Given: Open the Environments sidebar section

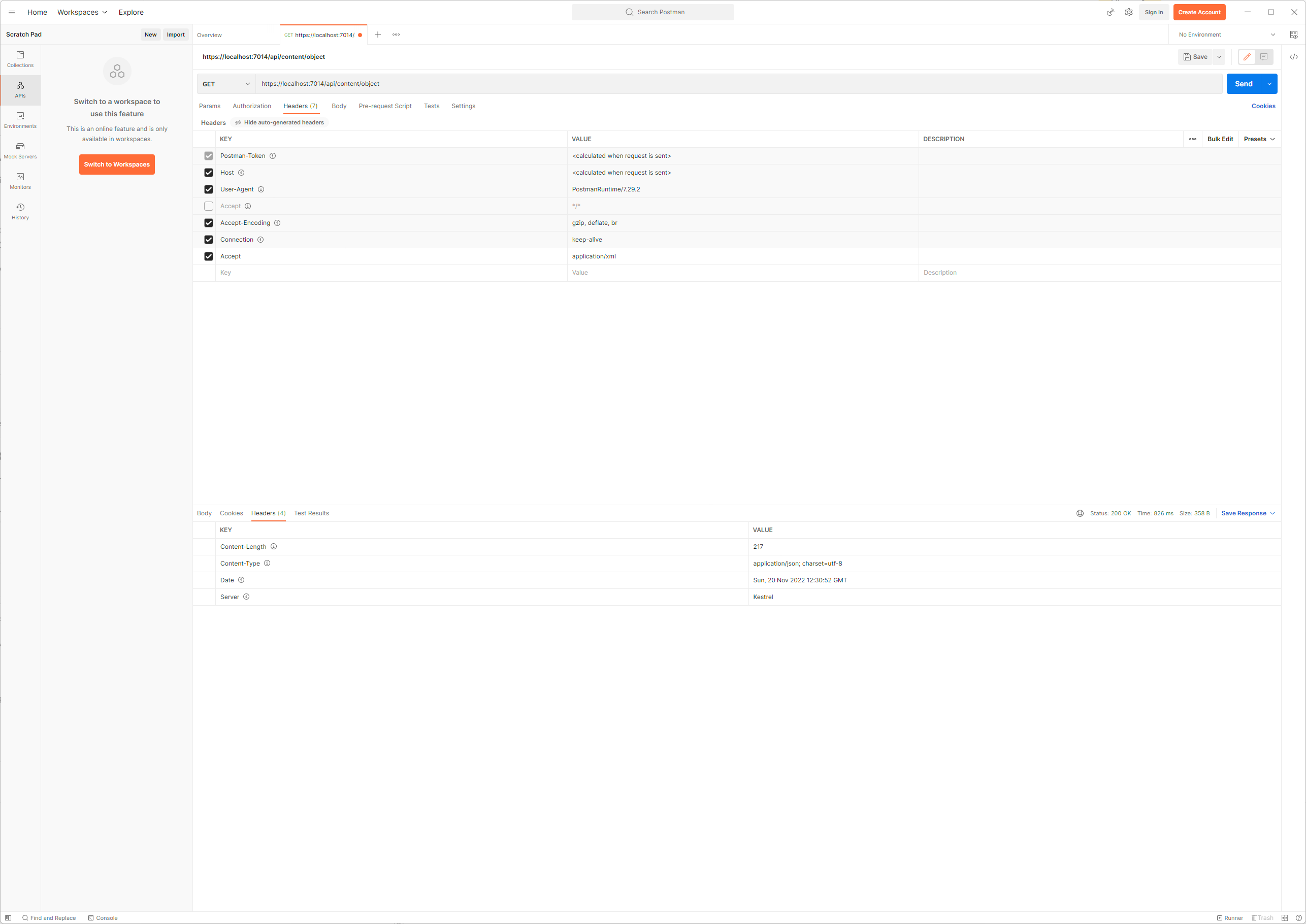Looking at the screenshot, I should (x=20, y=120).
